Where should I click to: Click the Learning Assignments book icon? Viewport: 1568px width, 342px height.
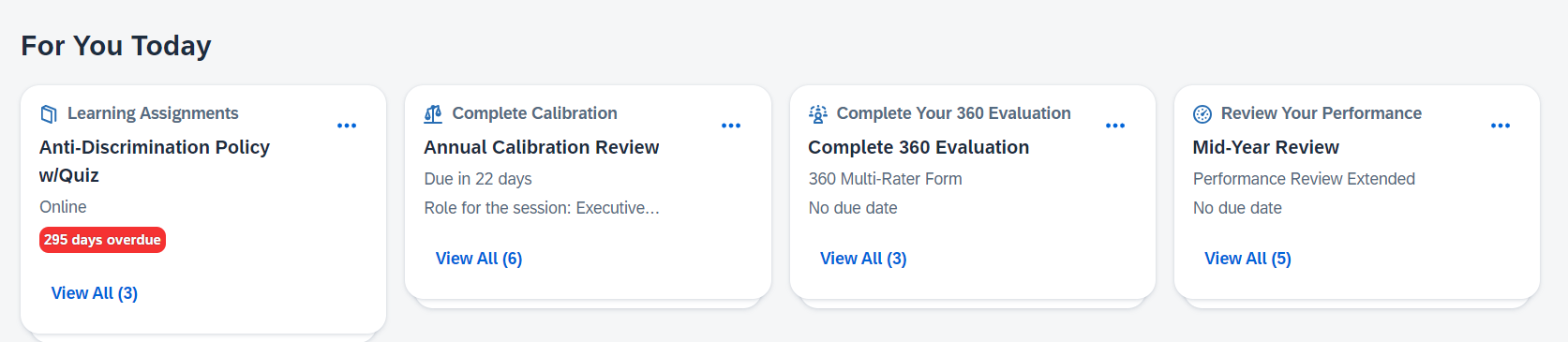[49, 114]
